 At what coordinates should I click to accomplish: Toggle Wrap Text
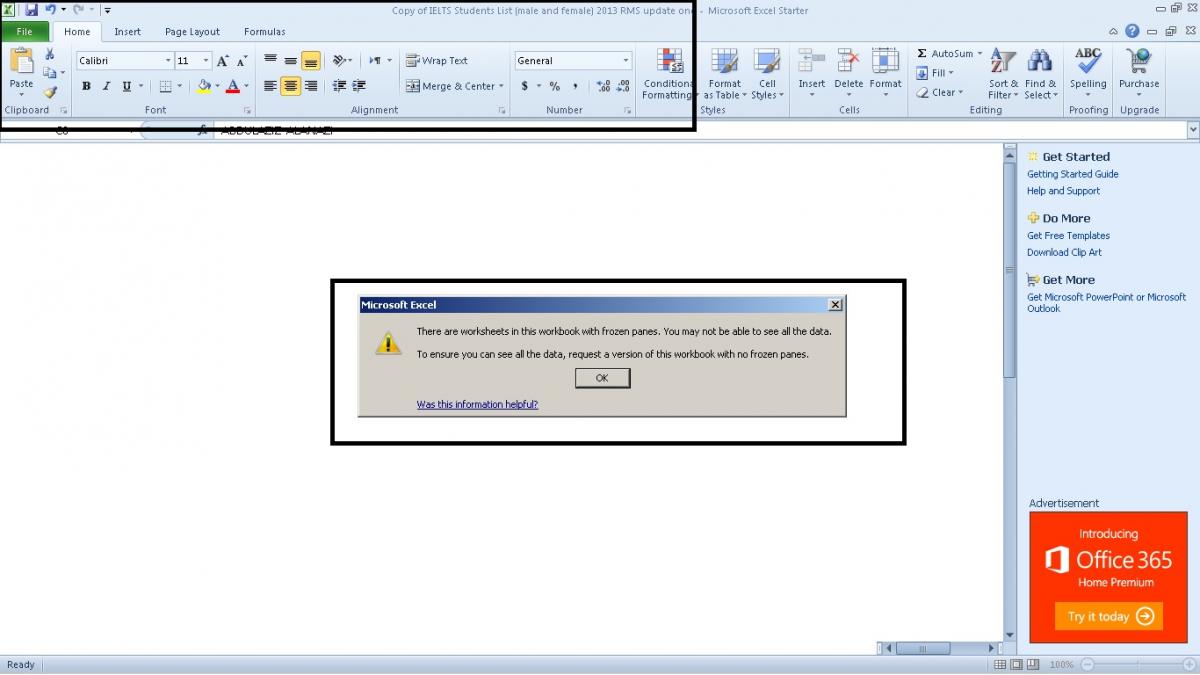[x=437, y=61]
